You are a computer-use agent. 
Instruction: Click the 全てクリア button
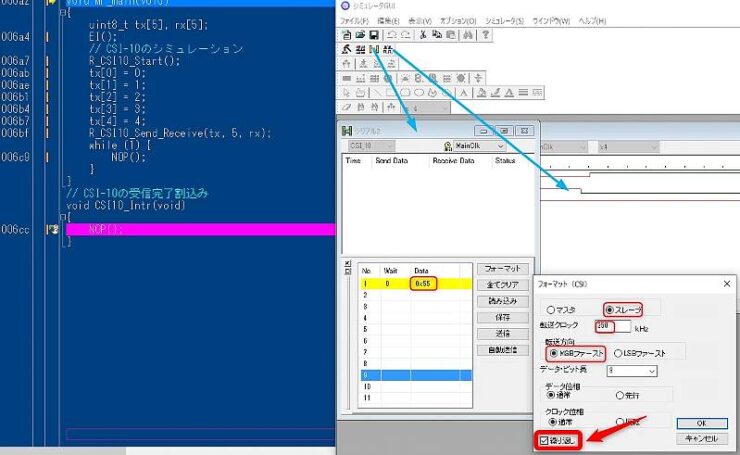[501, 284]
